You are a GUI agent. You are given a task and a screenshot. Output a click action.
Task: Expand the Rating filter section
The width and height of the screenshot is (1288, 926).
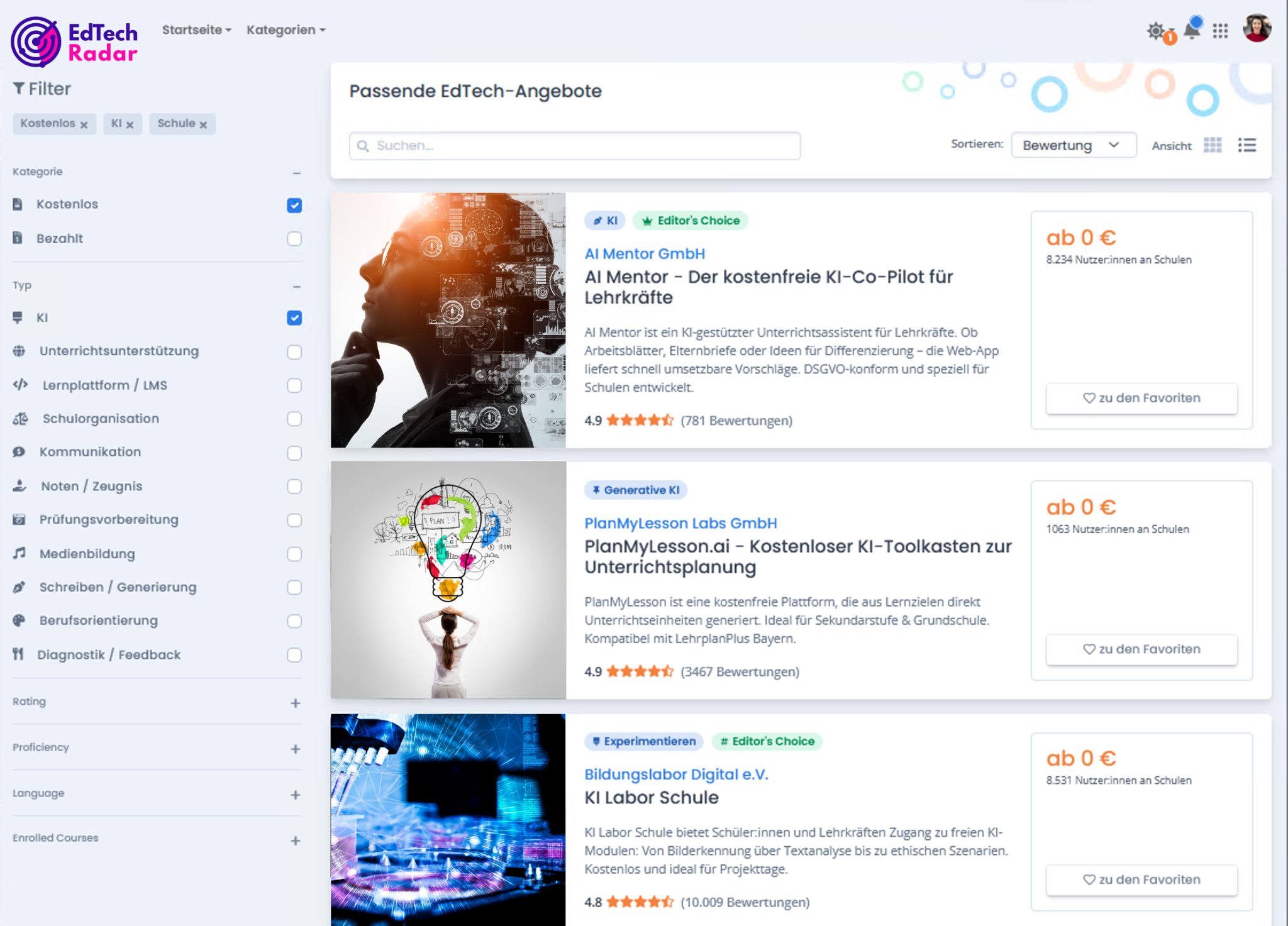pyautogui.click(x=296, y=703)
